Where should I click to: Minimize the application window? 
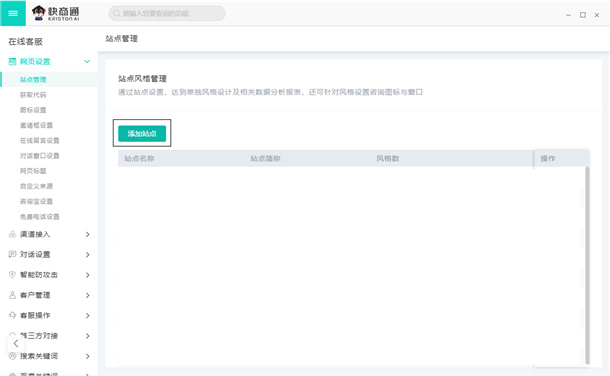pos(568,15)
